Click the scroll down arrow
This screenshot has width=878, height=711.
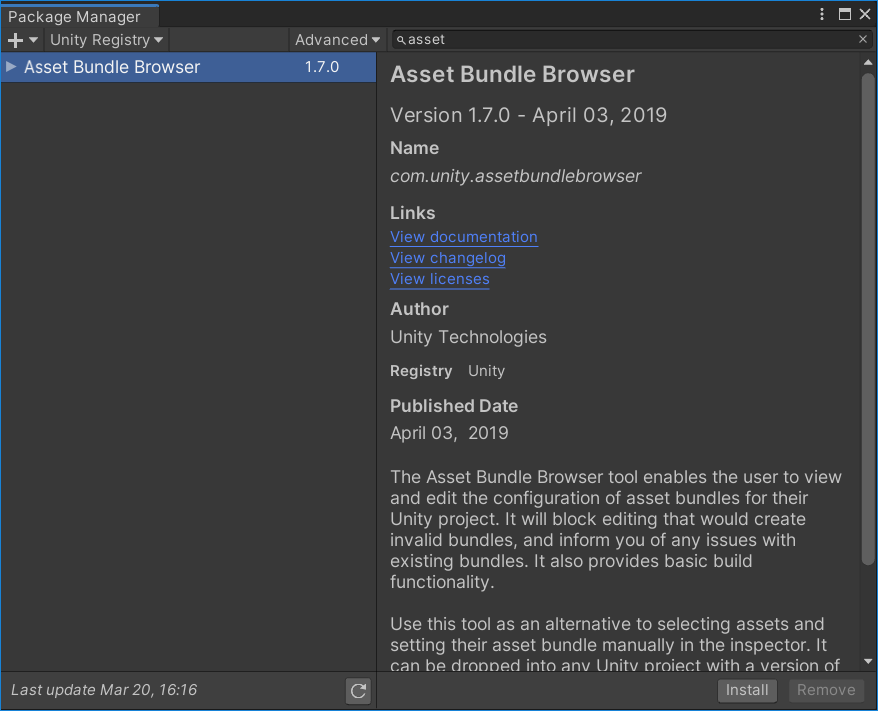tap(868, 661)
